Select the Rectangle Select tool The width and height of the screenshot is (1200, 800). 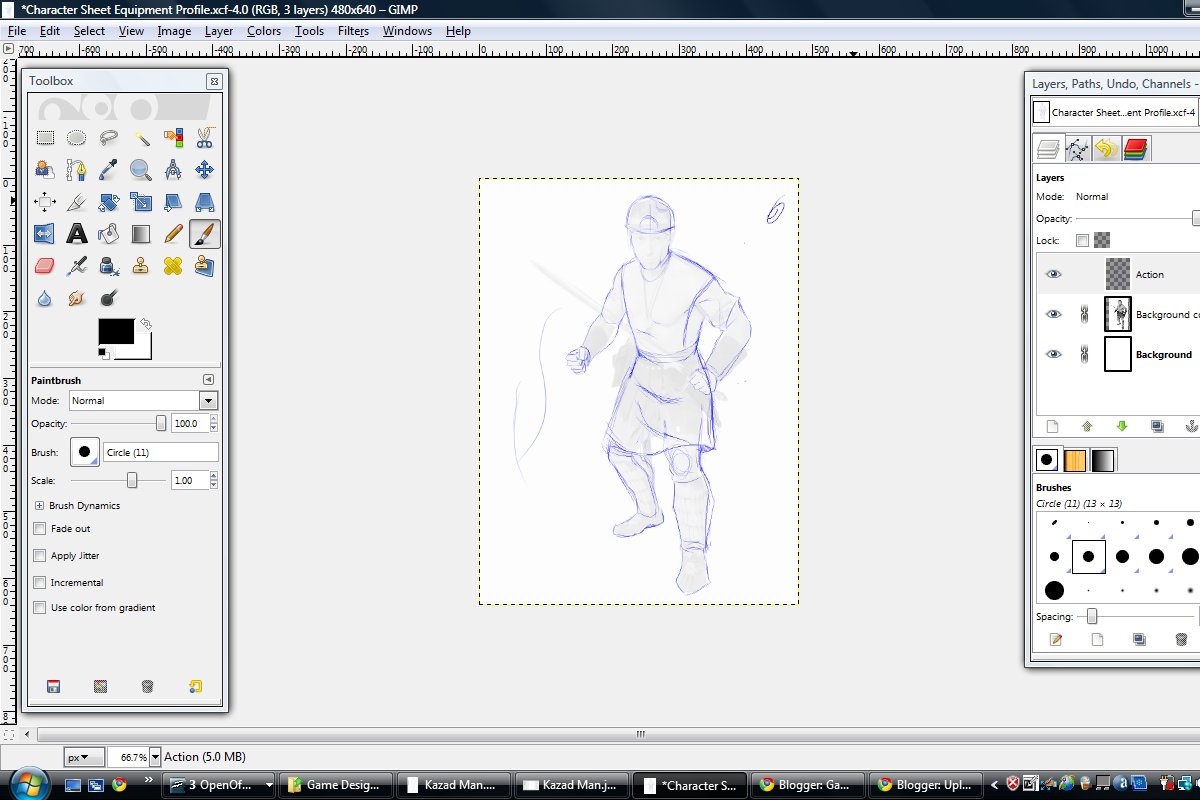(45, 138)
